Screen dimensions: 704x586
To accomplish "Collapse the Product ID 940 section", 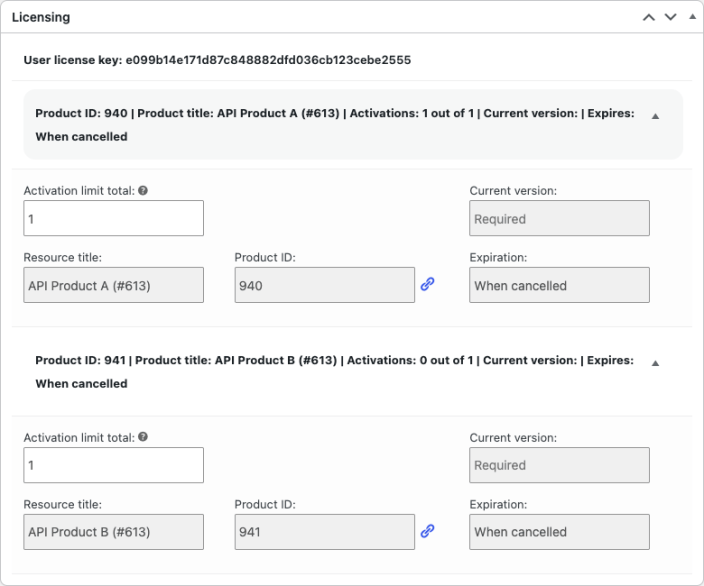I will pos(655,116).
